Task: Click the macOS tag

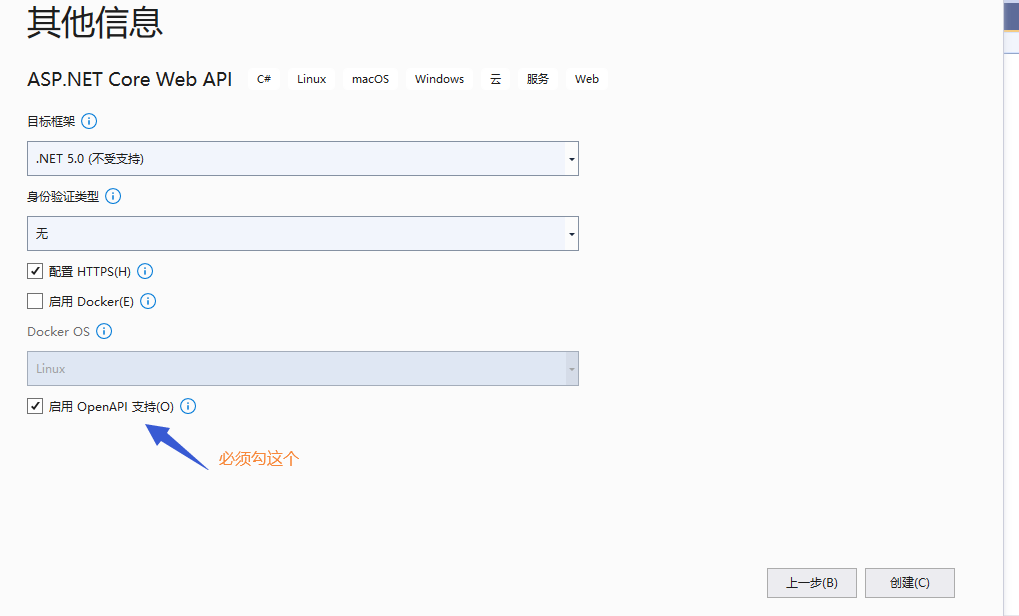Action: [x=370, y=79]
